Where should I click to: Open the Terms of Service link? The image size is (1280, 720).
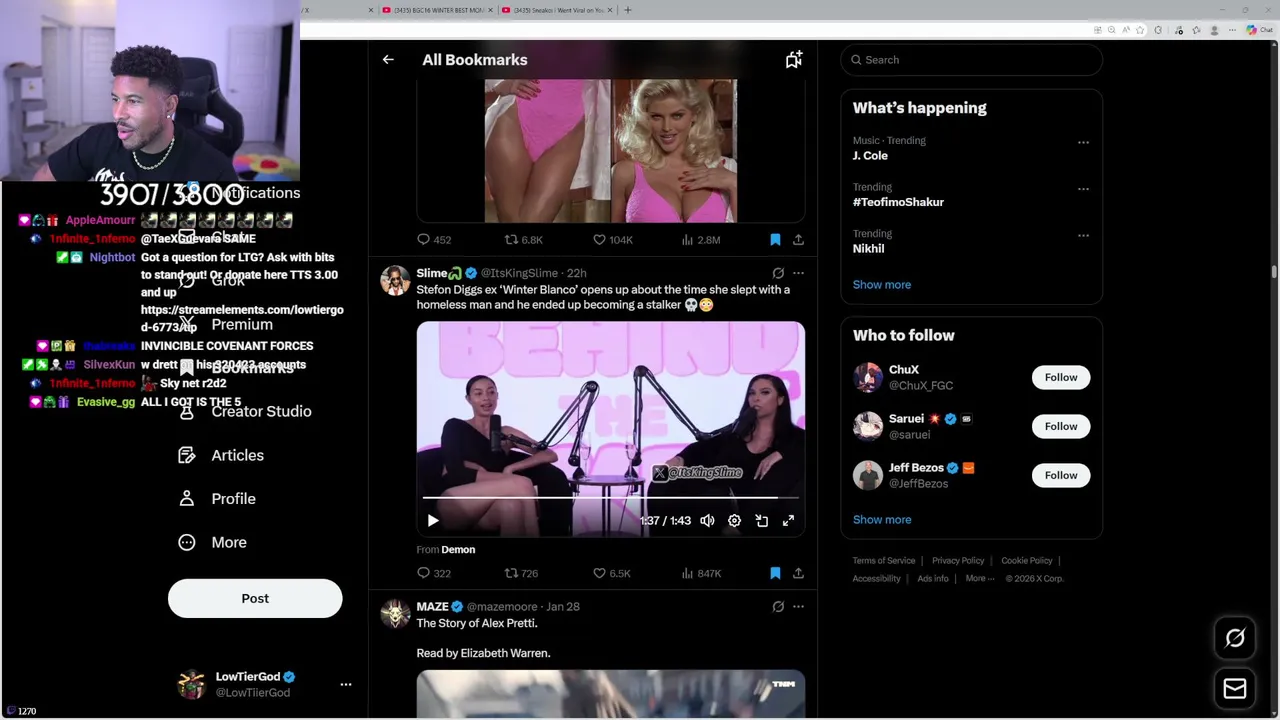[884, 561]
